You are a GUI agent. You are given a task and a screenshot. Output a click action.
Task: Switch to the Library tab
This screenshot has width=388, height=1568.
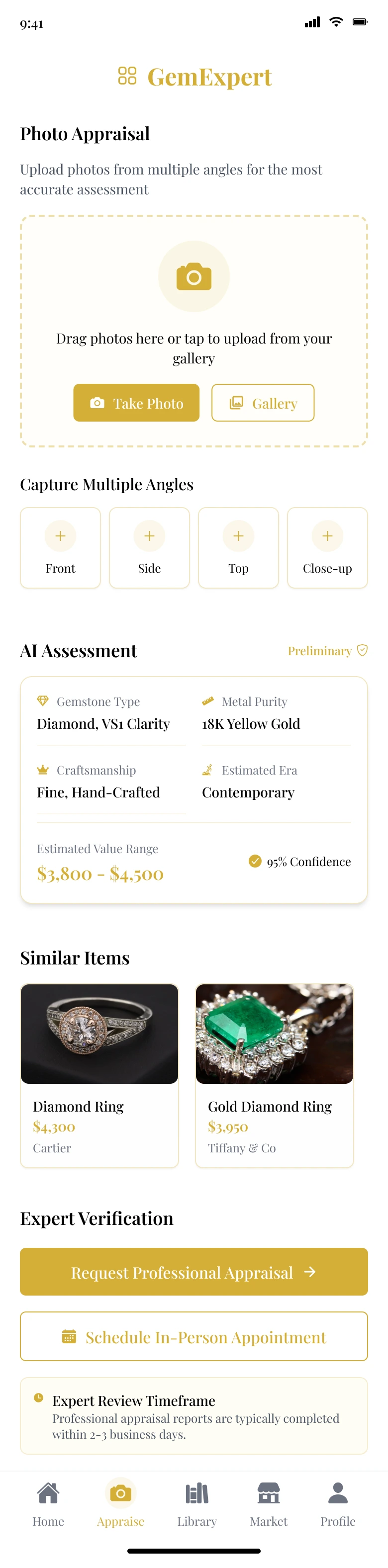197,1503
